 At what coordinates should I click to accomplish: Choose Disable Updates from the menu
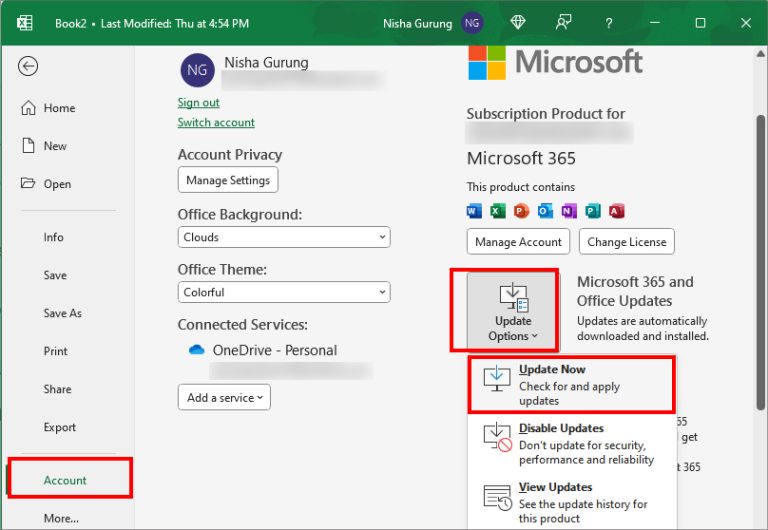pos(572,444)
